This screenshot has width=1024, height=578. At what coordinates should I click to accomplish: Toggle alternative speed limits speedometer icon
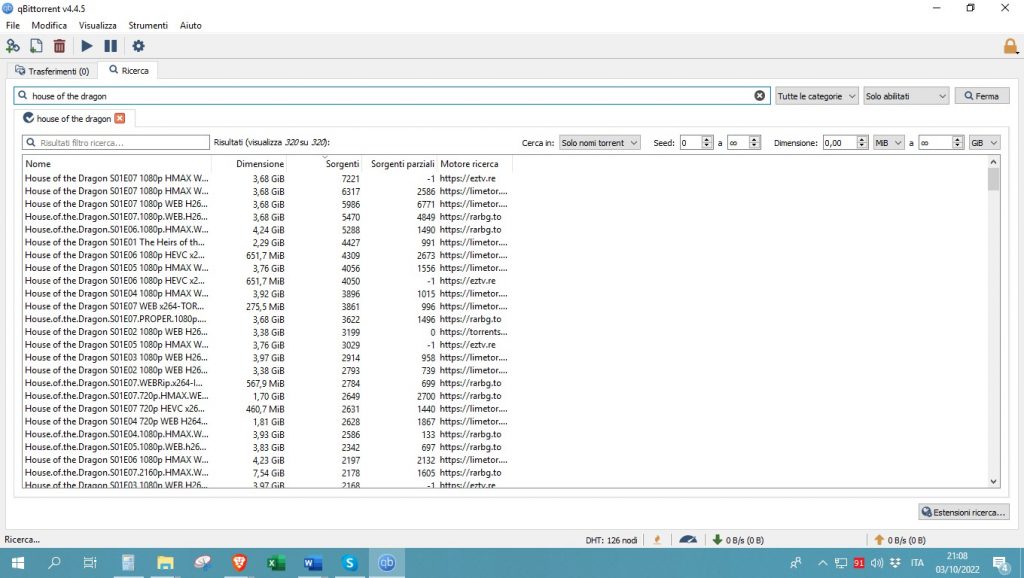pyautogui.click(x=688, y=540)
